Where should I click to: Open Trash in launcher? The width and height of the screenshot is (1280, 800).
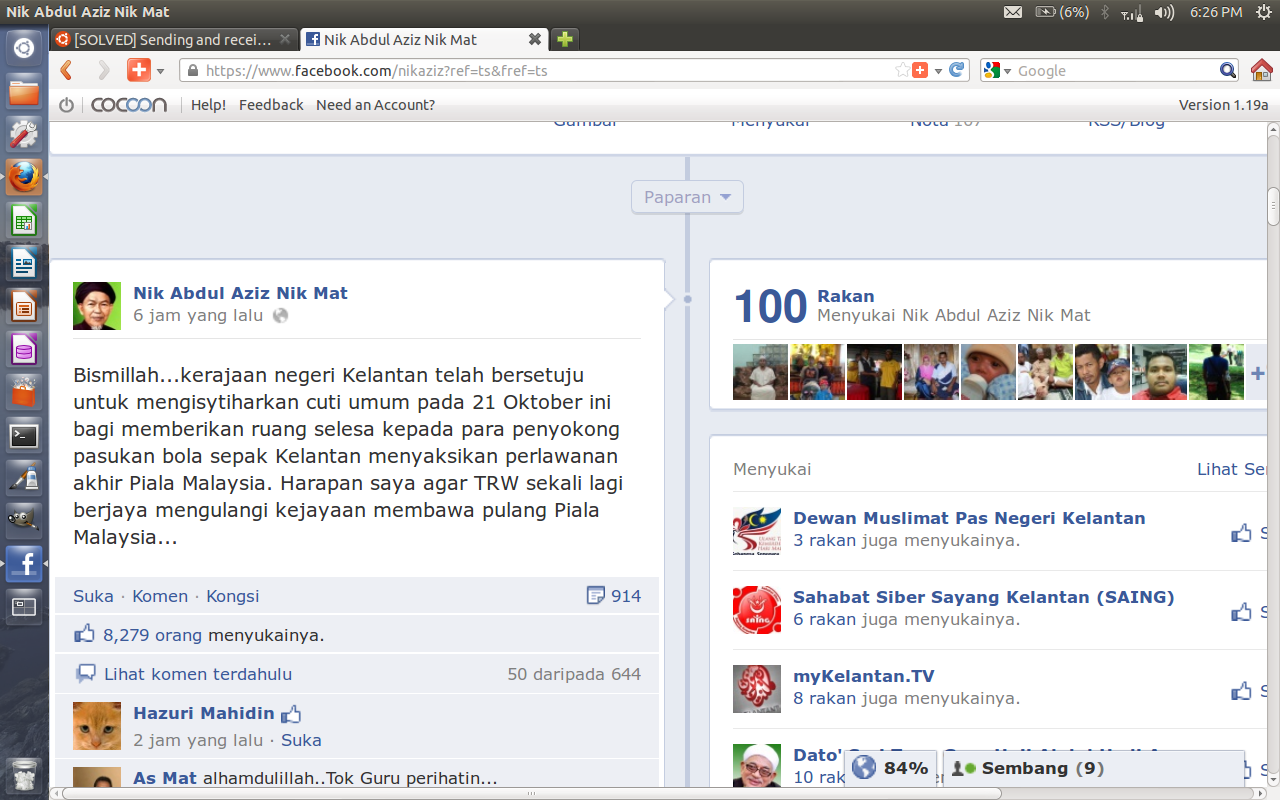point(24,776)
